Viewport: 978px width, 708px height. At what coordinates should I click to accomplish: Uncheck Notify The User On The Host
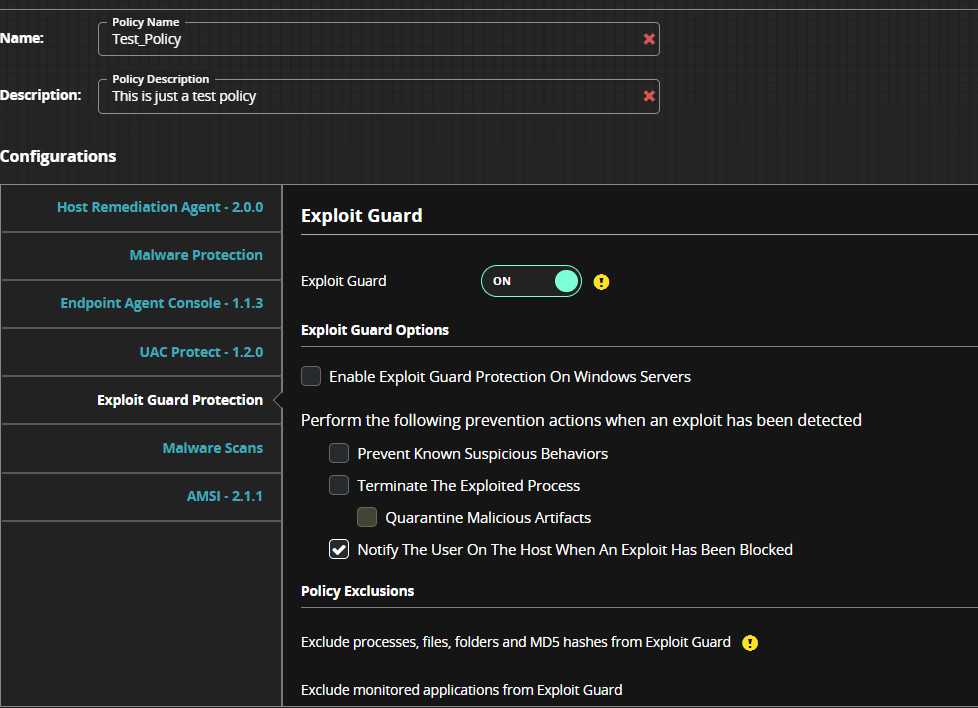[x=340, y=549]
